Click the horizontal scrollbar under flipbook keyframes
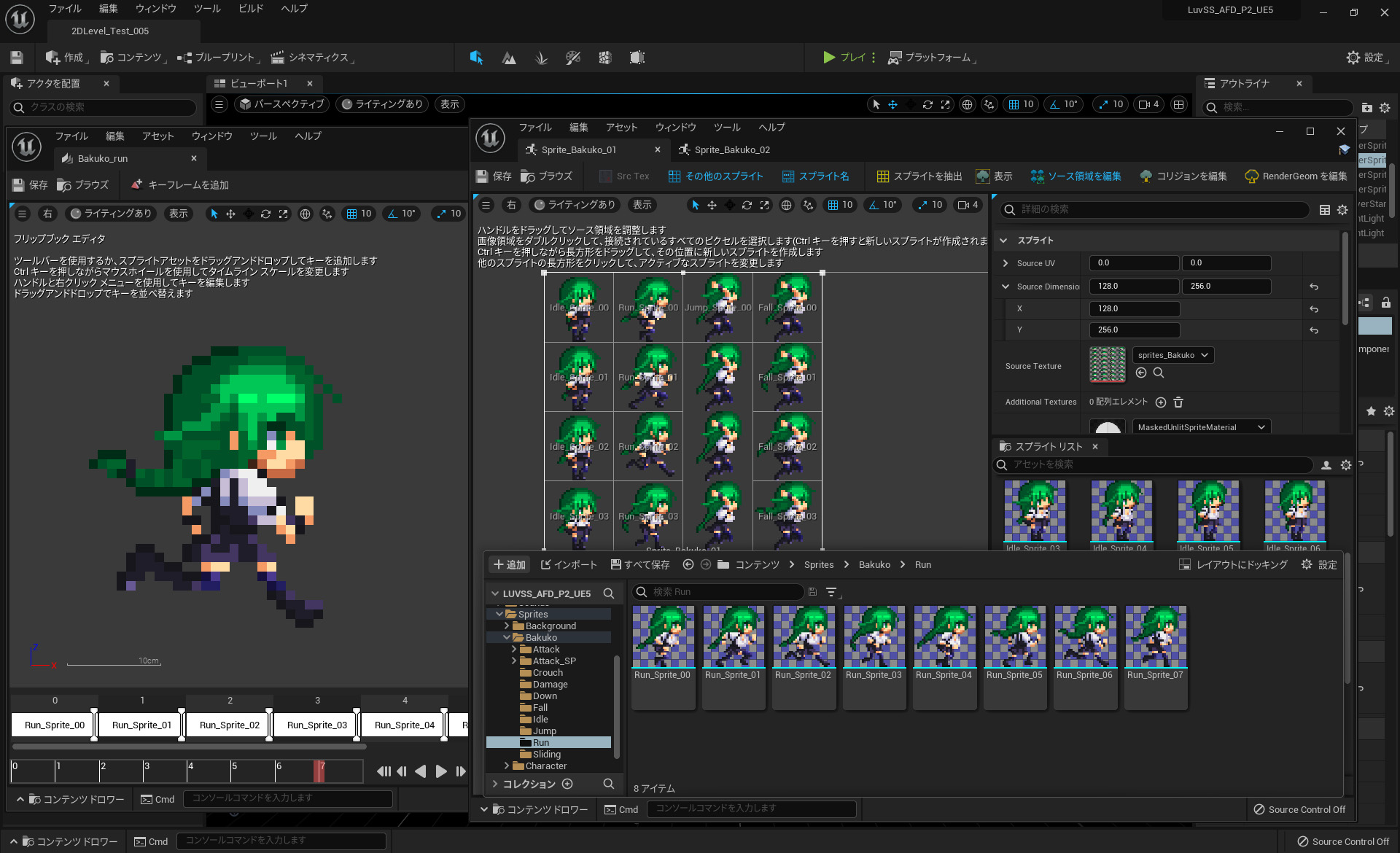The width and height of the screenshot is (1400, 853). (190, 747)
